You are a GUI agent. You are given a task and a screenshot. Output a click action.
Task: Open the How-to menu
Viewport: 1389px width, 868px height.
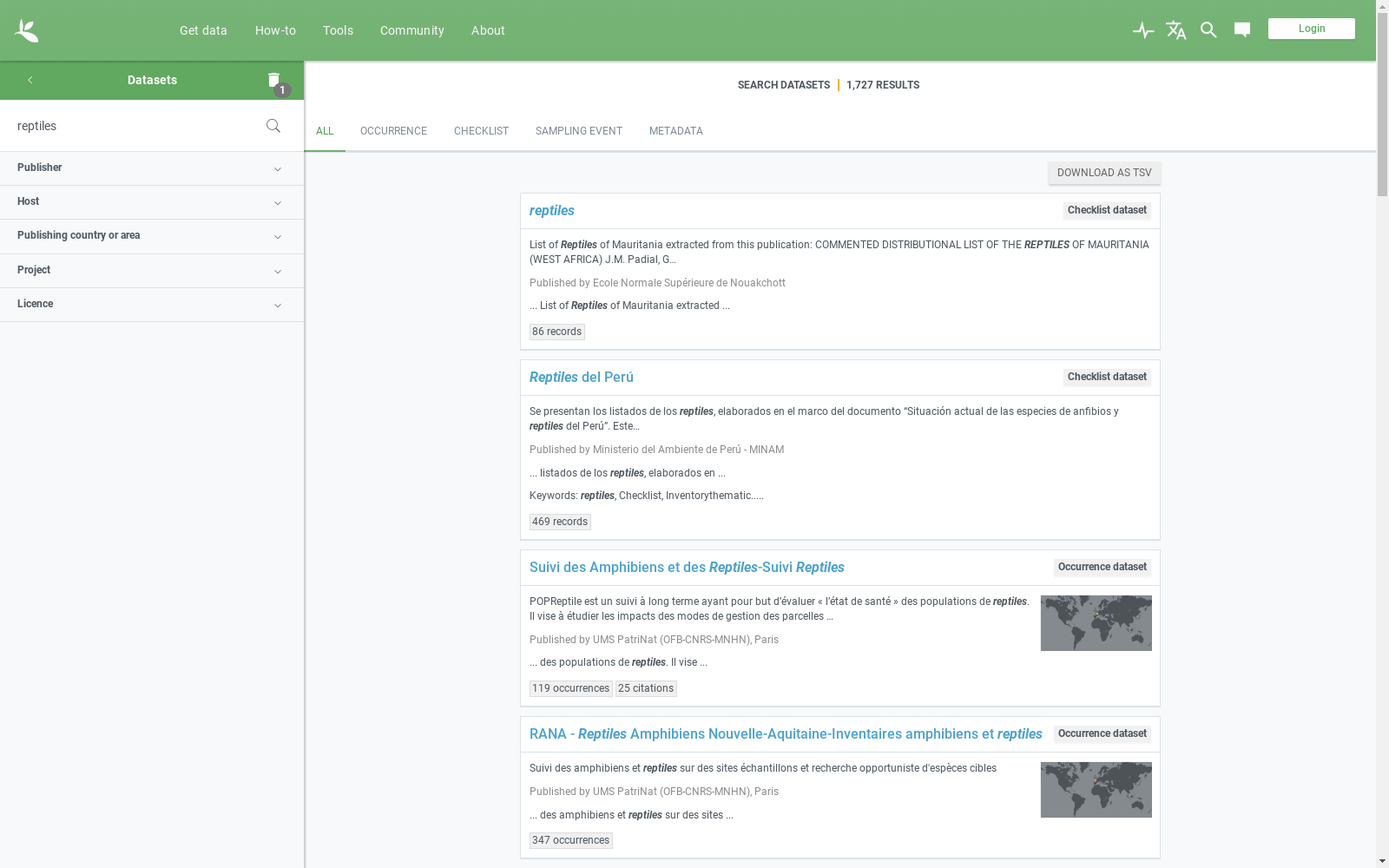(275, 30)
